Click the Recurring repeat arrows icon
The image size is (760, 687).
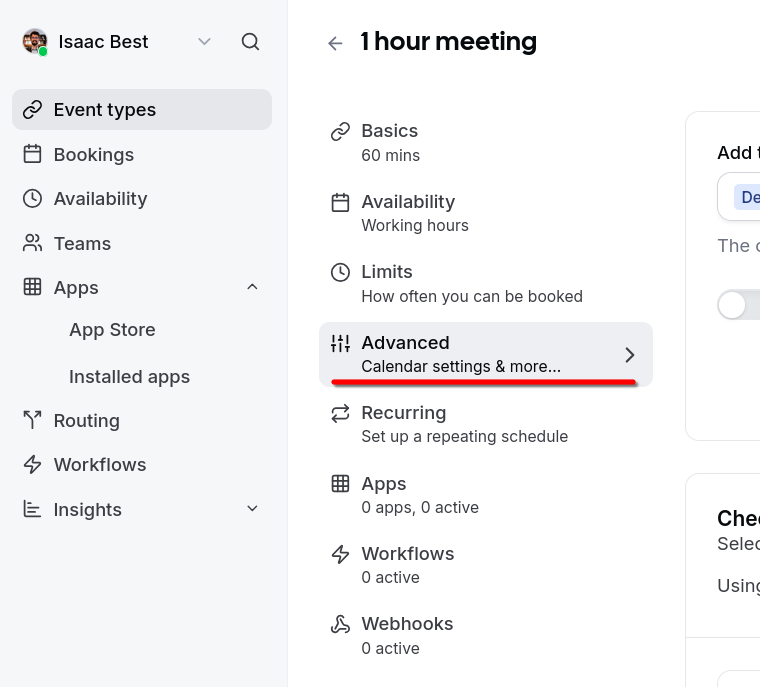click(x=340, y=414)
